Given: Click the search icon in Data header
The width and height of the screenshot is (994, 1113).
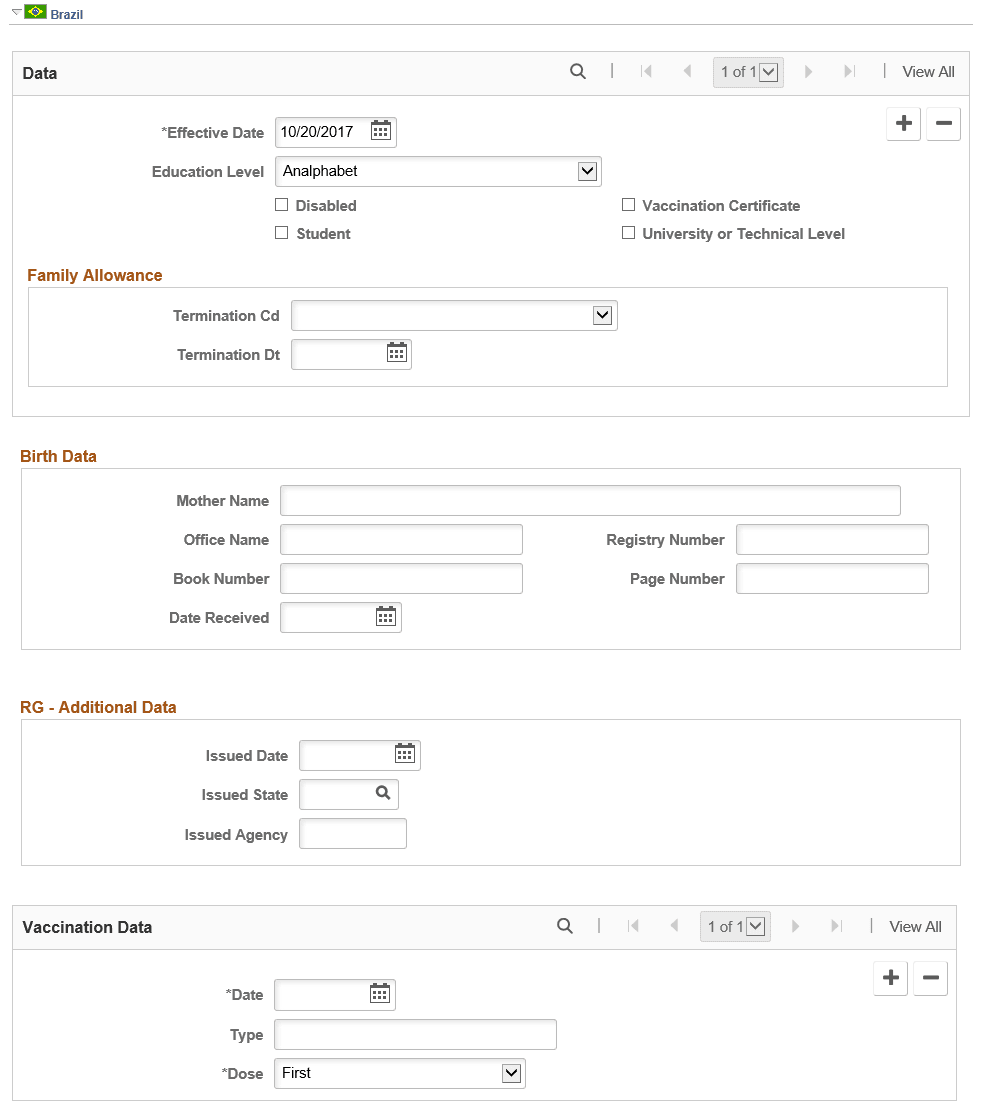Looking at the screenshot, I should pyautogui.click(x=578, y=72).
